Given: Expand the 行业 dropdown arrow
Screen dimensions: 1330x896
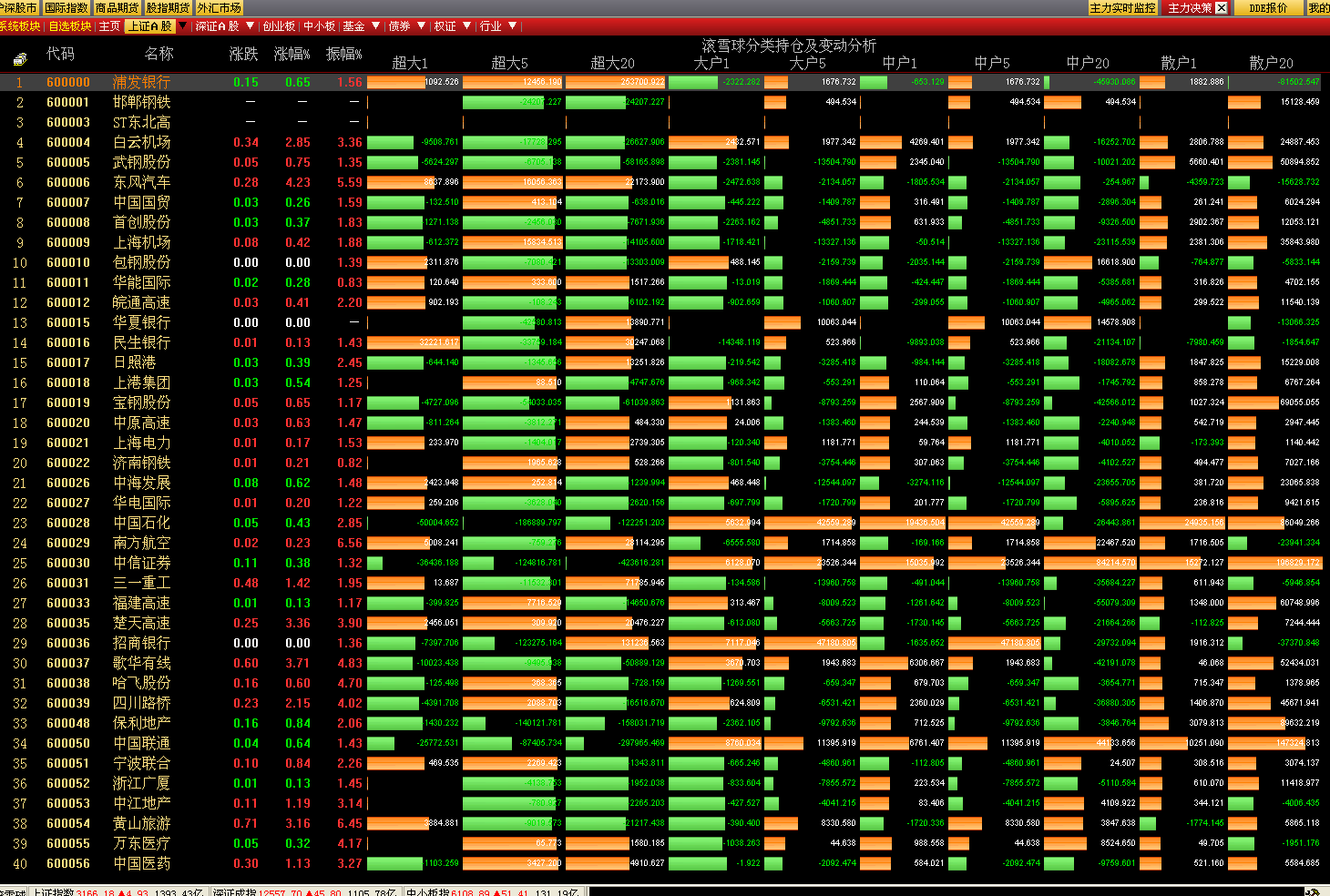Looking at the screenshot, I should click(x=512, y=25).
